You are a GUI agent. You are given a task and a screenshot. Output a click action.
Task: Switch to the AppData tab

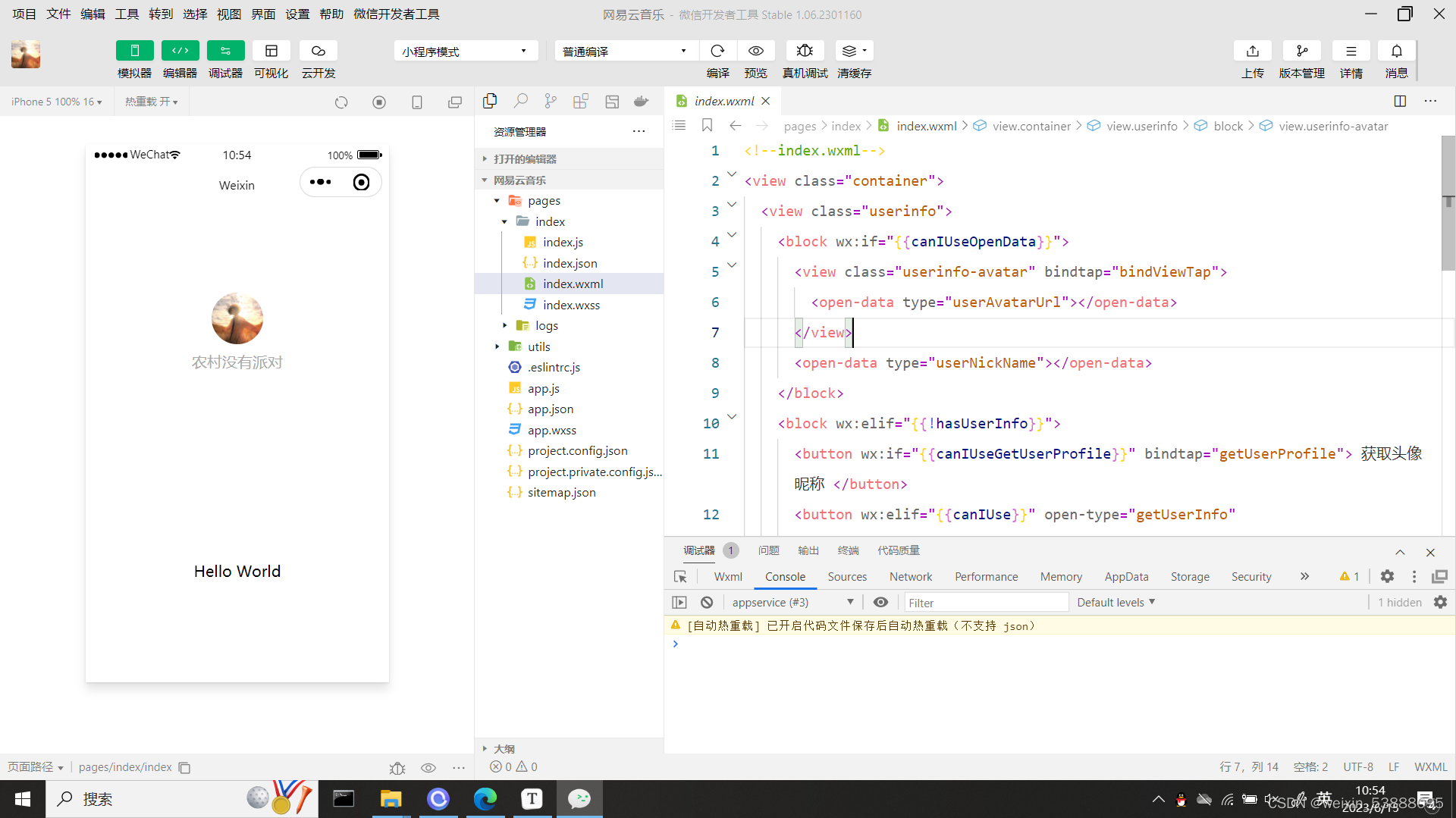point(1126,577)
